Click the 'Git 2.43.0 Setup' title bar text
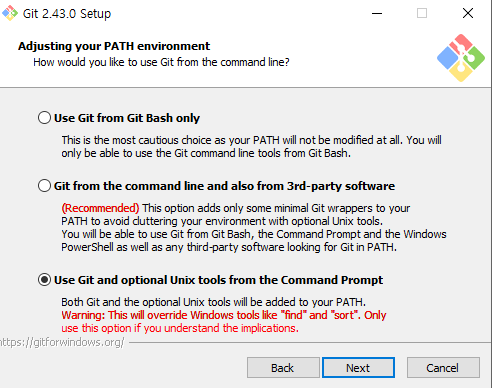492x388 pixels. [x=67, y=14]
